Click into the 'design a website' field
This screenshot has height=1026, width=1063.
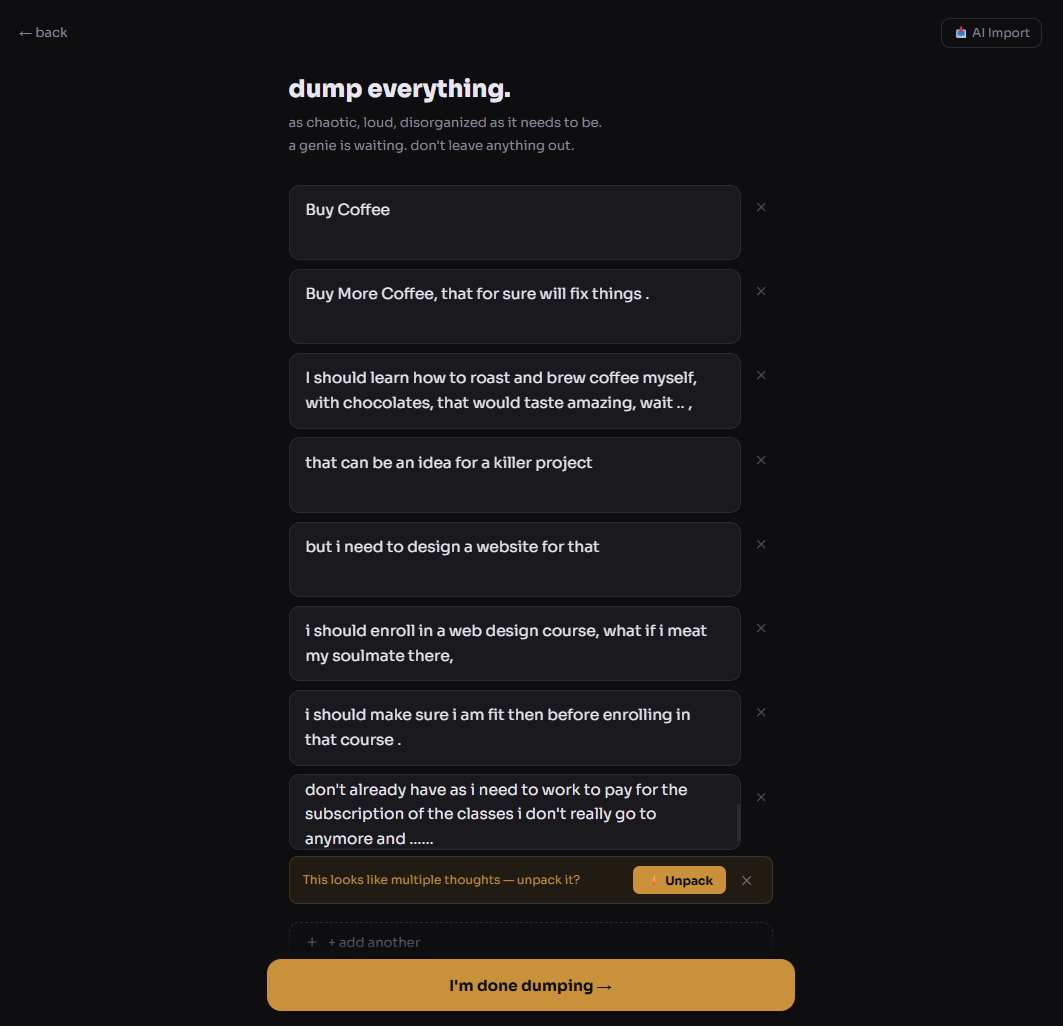[x=514, y=559]
